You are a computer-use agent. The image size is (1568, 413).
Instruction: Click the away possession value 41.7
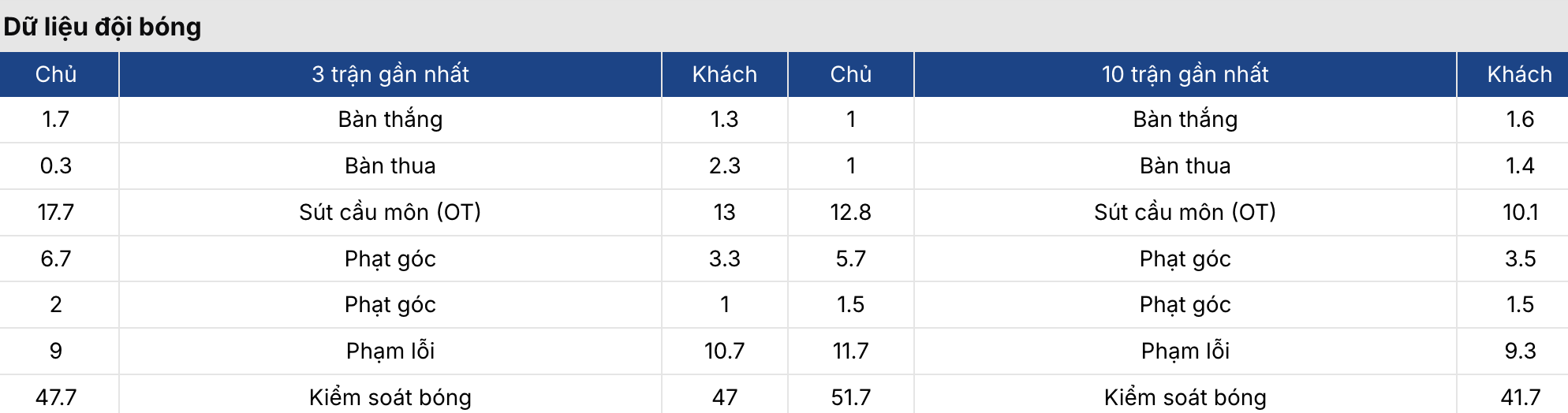[1520, 397]
